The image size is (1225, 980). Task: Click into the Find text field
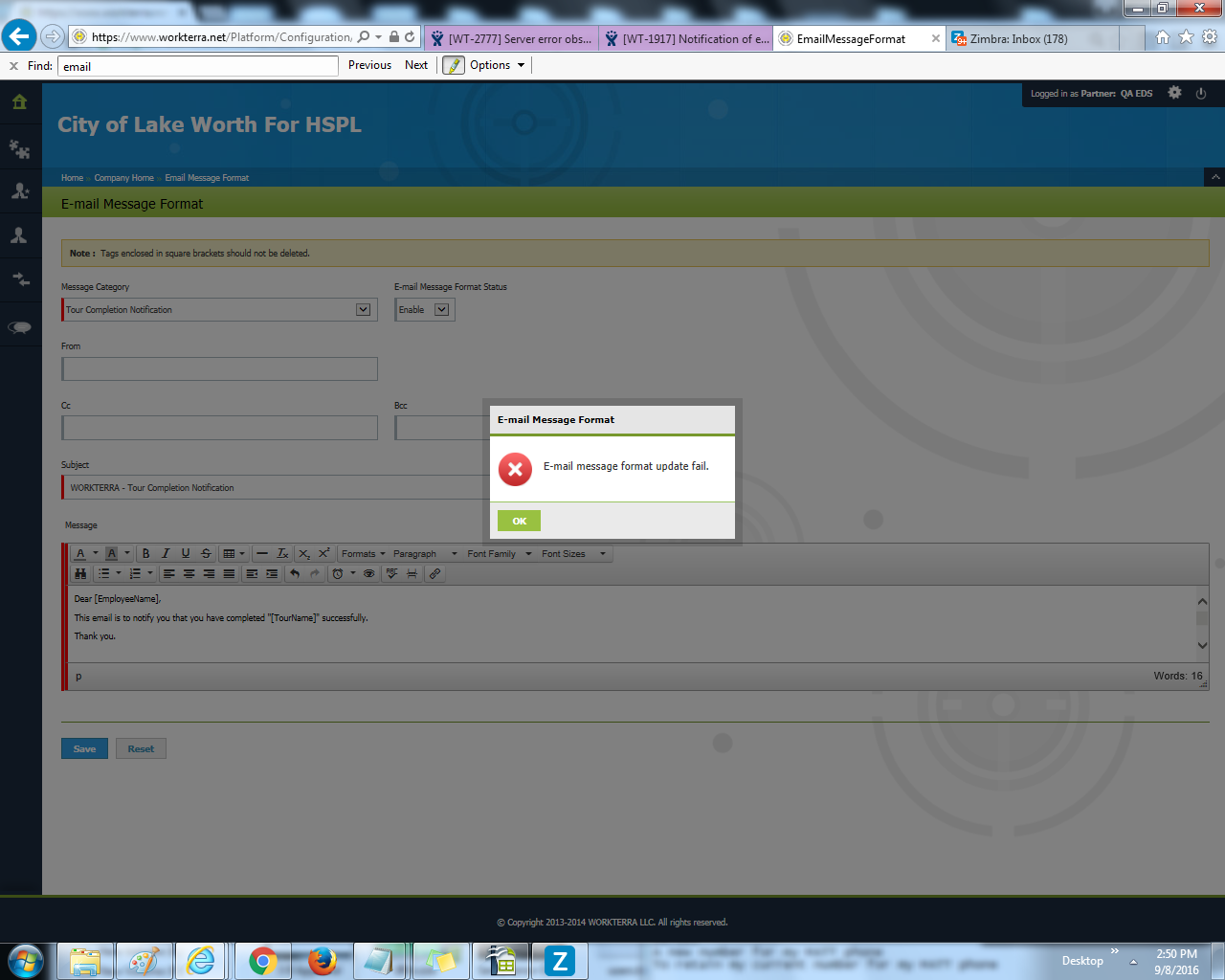click(197, 66)
